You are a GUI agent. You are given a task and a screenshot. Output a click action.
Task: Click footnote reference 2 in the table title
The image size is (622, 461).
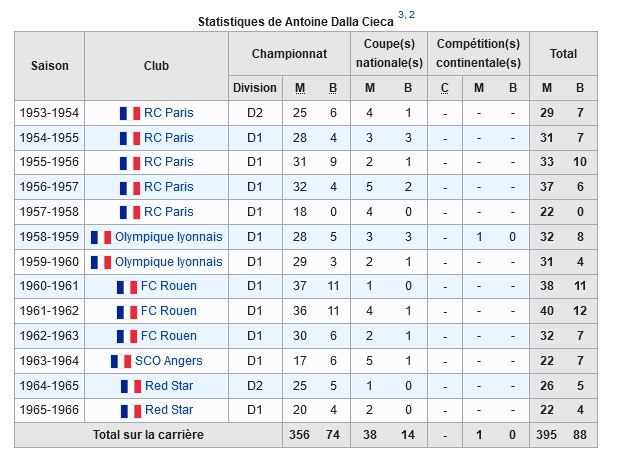412,15
